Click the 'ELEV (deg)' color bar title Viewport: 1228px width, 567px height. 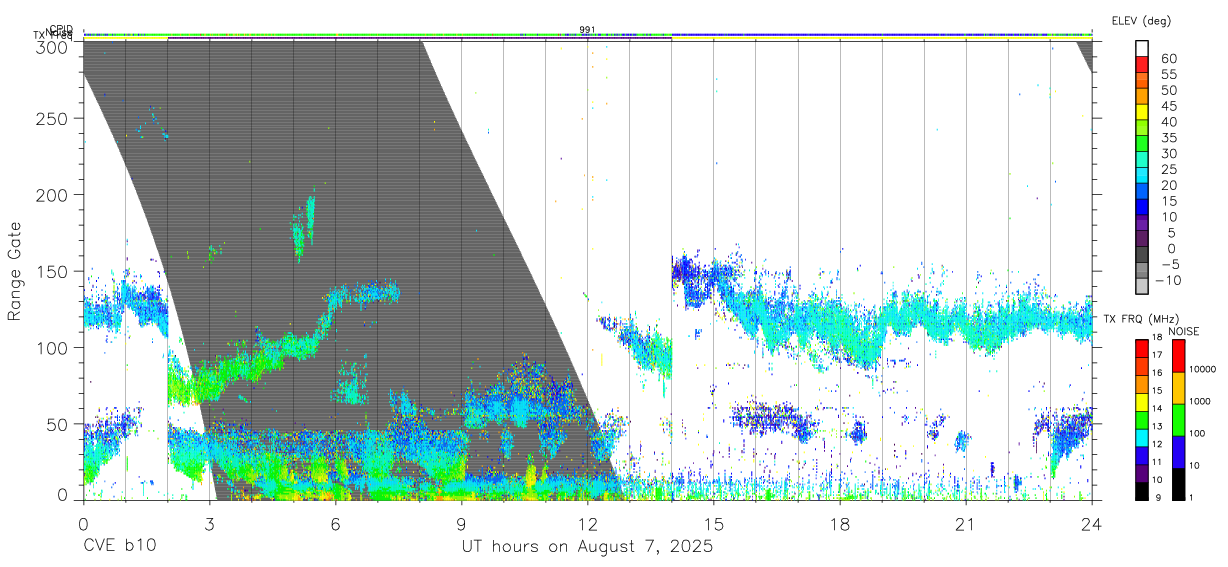coord(1141,21)
